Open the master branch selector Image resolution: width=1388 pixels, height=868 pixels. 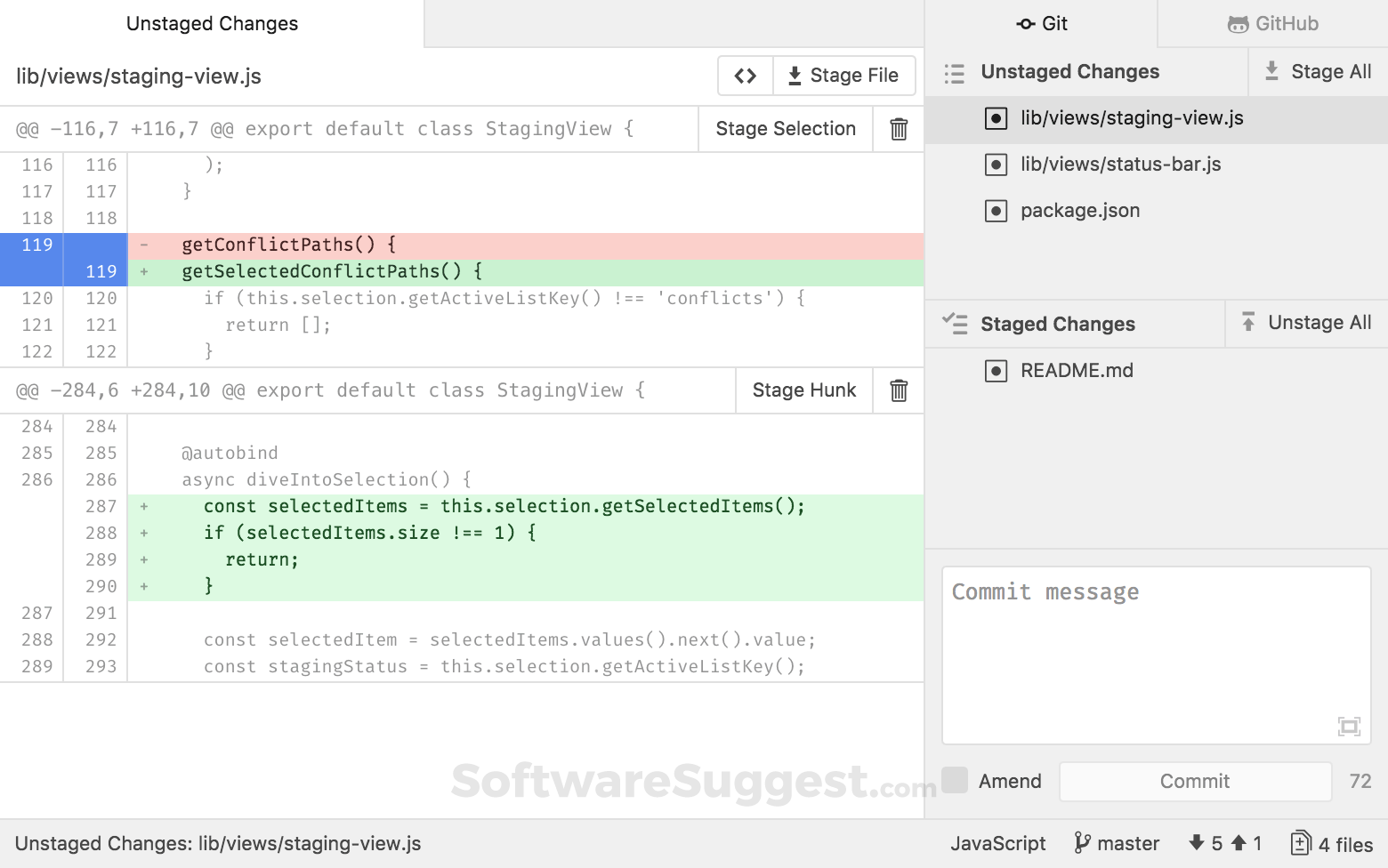click(x=1117, y=843)
